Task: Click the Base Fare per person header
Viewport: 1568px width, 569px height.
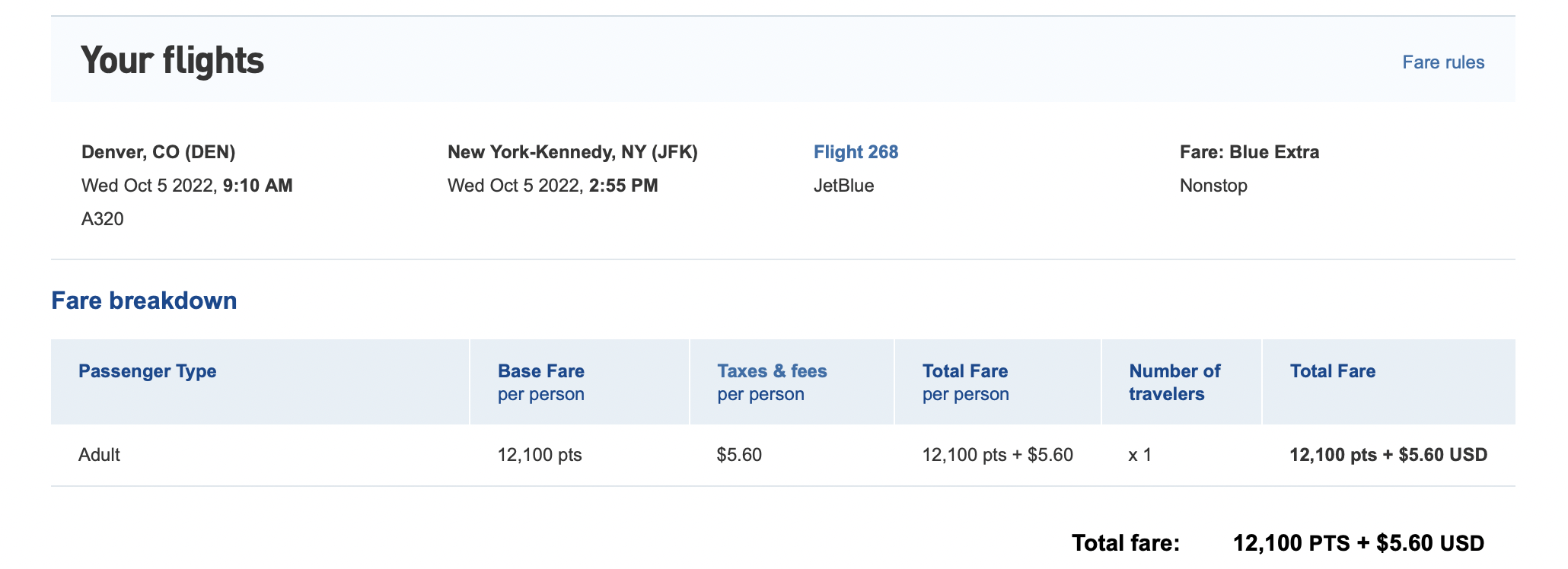Action: tap(540, 382)
